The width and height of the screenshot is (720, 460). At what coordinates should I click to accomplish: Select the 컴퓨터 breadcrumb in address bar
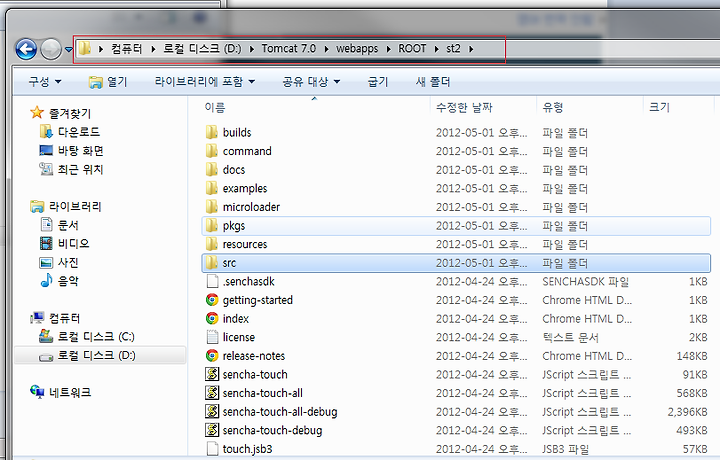pos(126,49)
